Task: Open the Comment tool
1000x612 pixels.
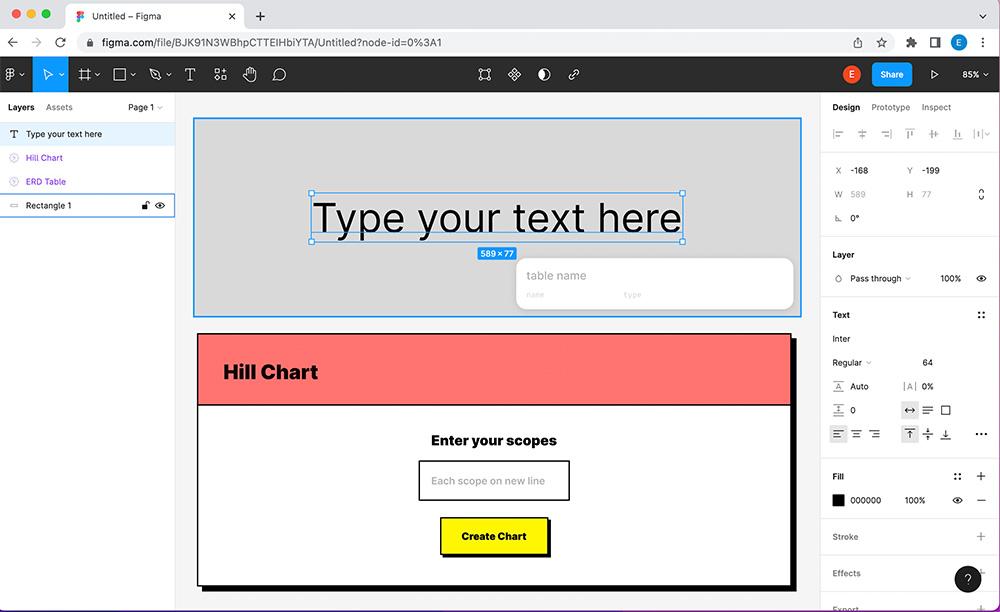Action: (x=279, y=74)
